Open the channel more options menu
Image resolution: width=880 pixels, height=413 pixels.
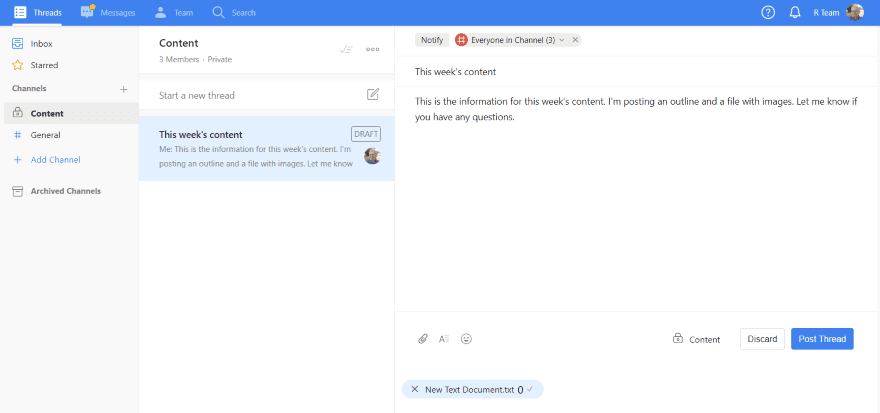[x=373, y=49]
